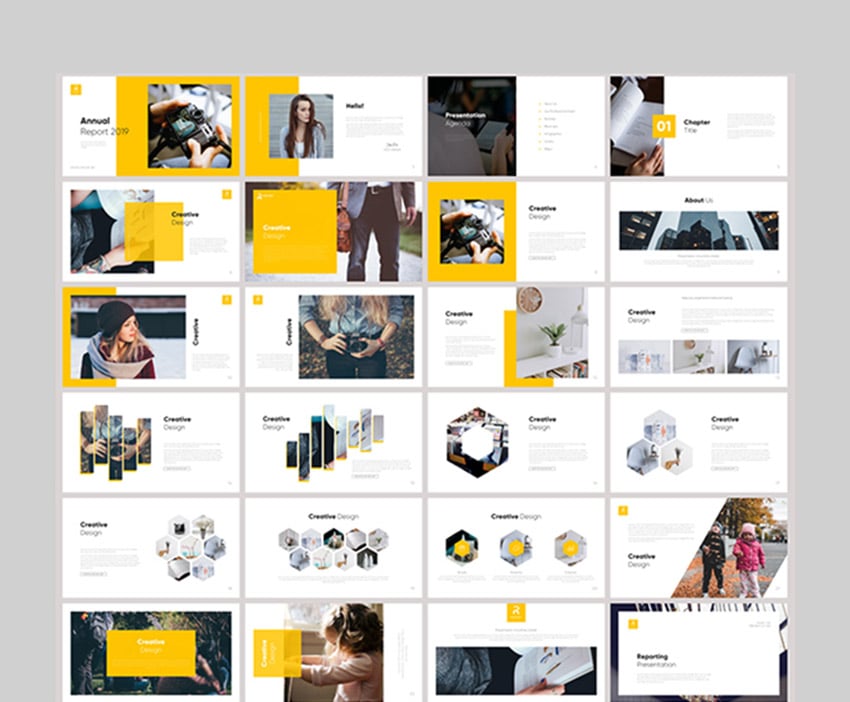Select the Hello! slide with woman portrait
Viewport: 850px width, 702px height.
click(333, 126)
